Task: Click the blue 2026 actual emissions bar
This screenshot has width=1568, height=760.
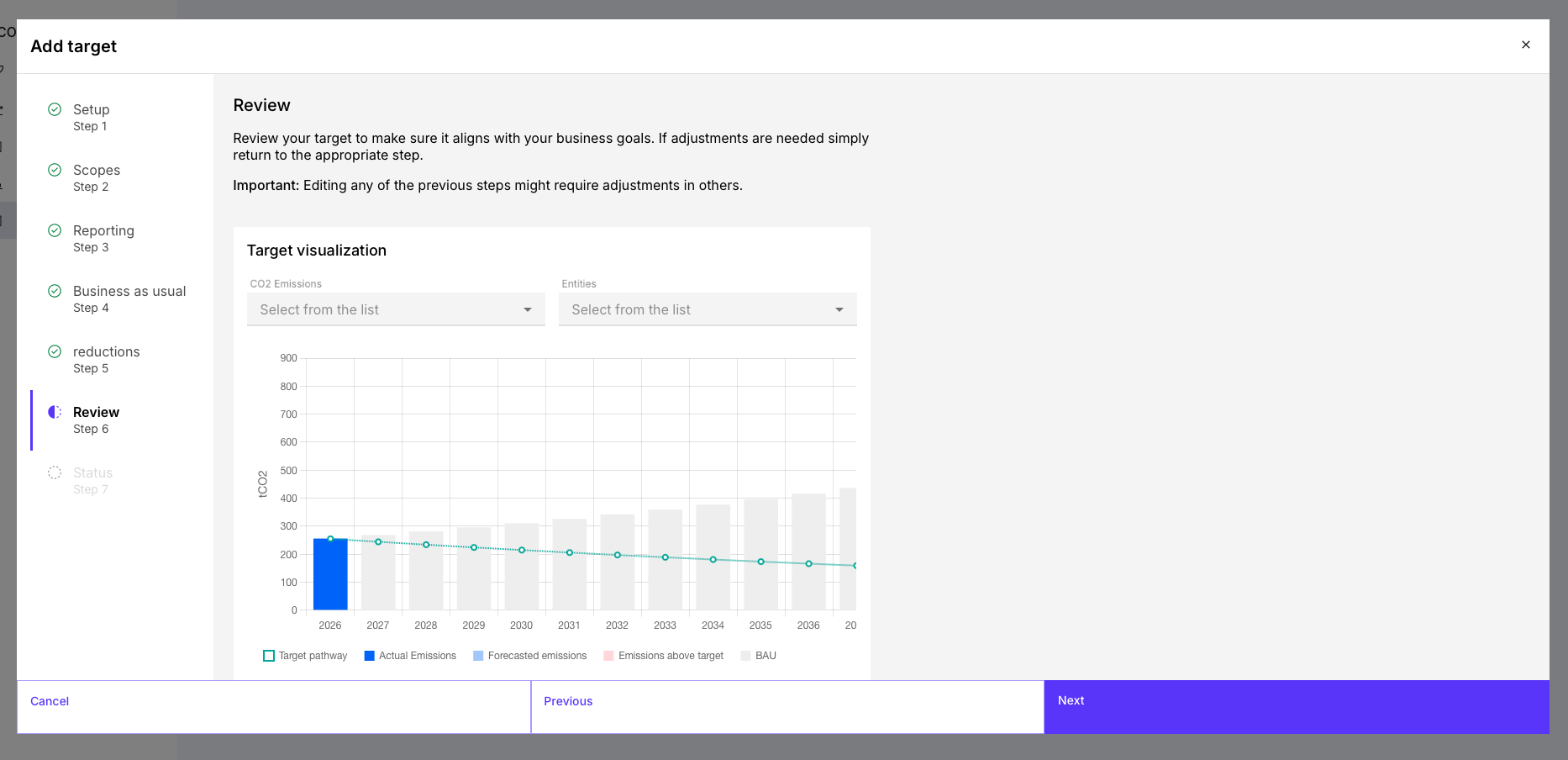Action: 330,574
